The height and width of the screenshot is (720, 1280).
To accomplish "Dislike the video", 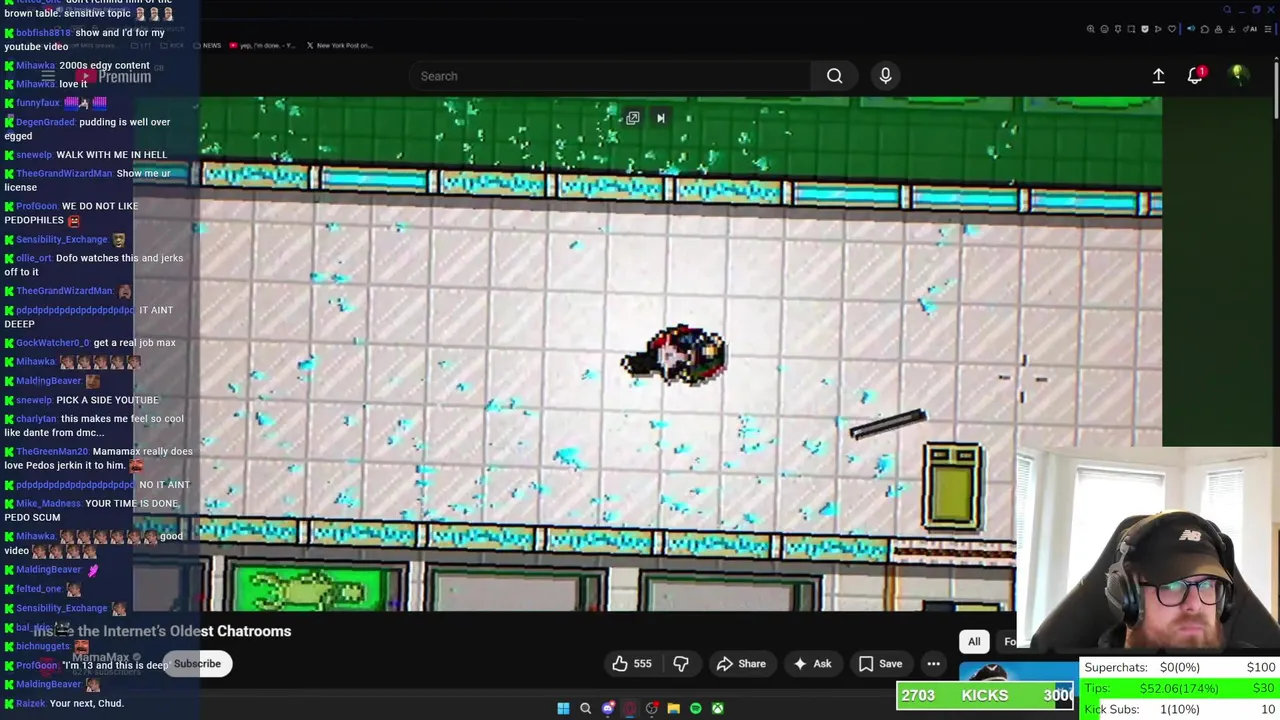I will [x=681, y=664].
